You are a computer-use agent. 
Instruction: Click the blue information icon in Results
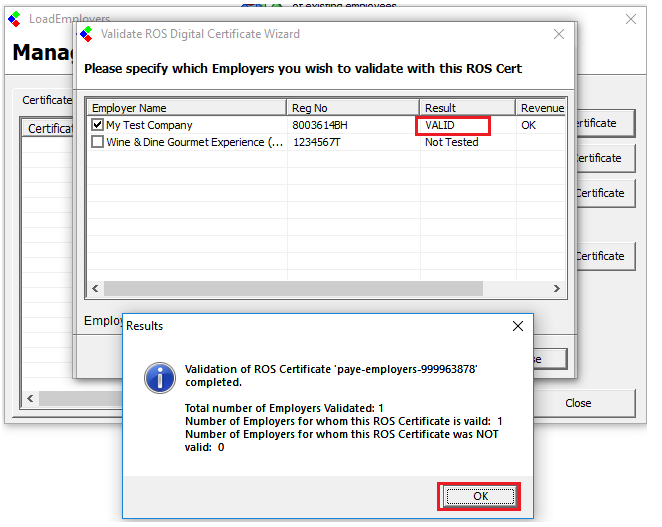pyautogui.click(x=159, y=377)
